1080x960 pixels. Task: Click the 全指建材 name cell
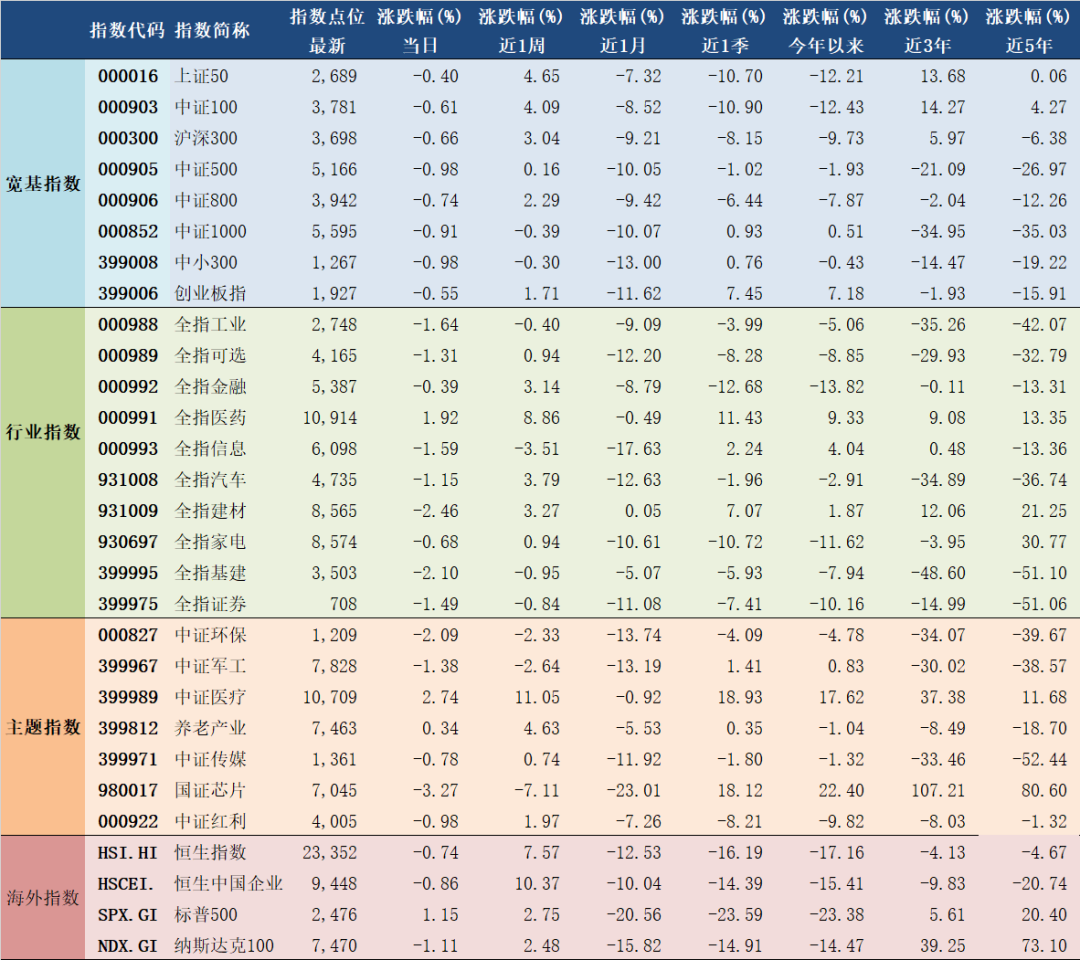[x=210, y=511]
